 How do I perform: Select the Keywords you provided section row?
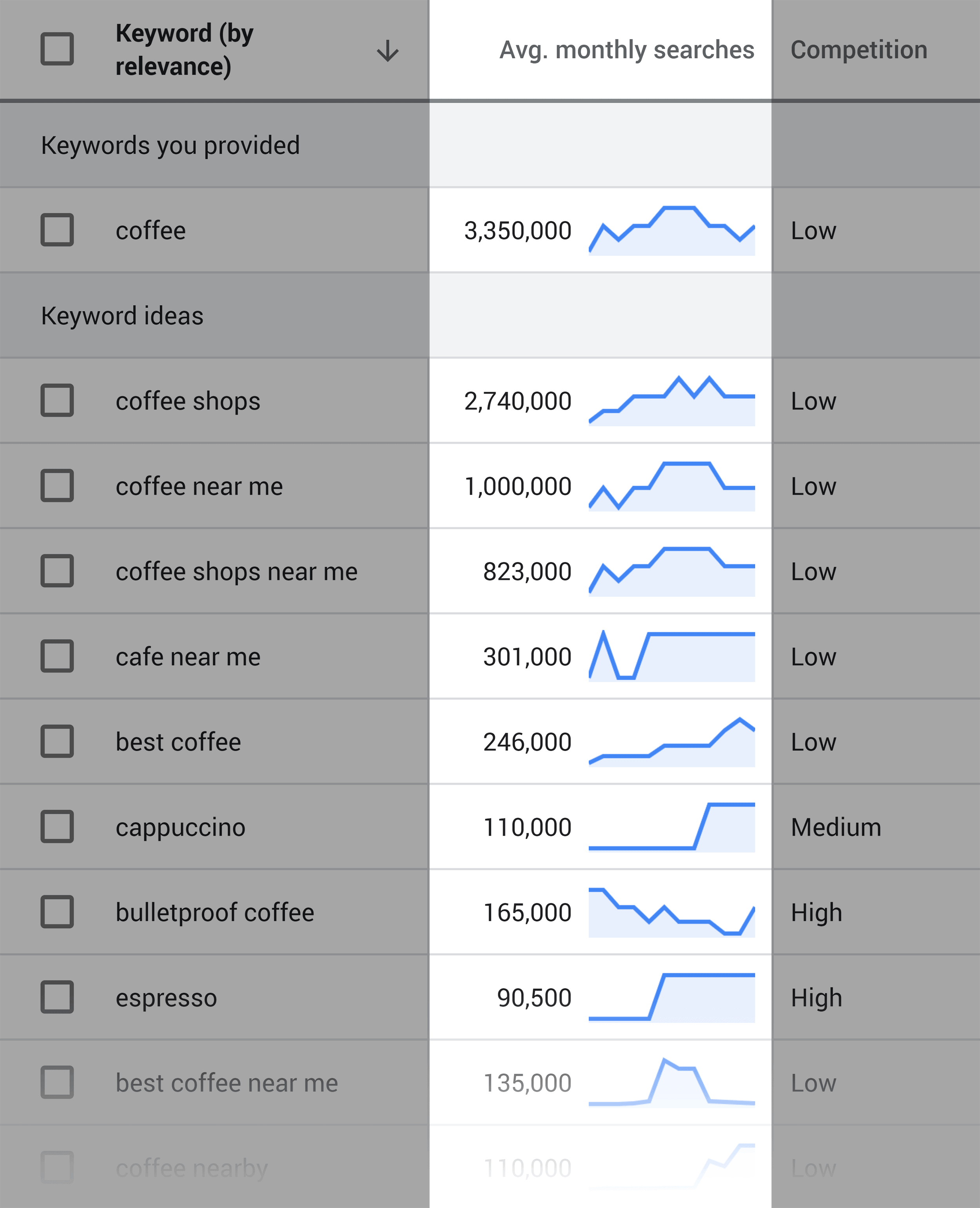pyautogui.click(x=490, y=145)
